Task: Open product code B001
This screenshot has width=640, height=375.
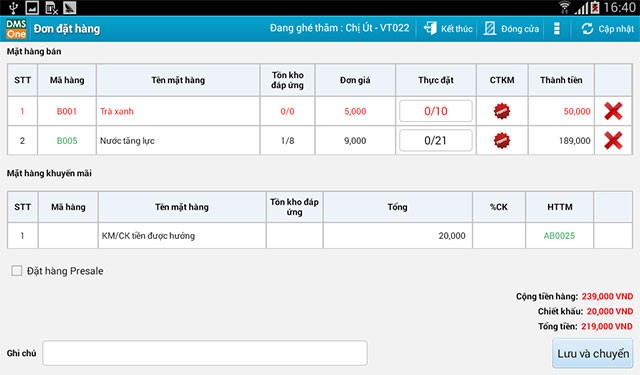Action: tap(67, 111)
